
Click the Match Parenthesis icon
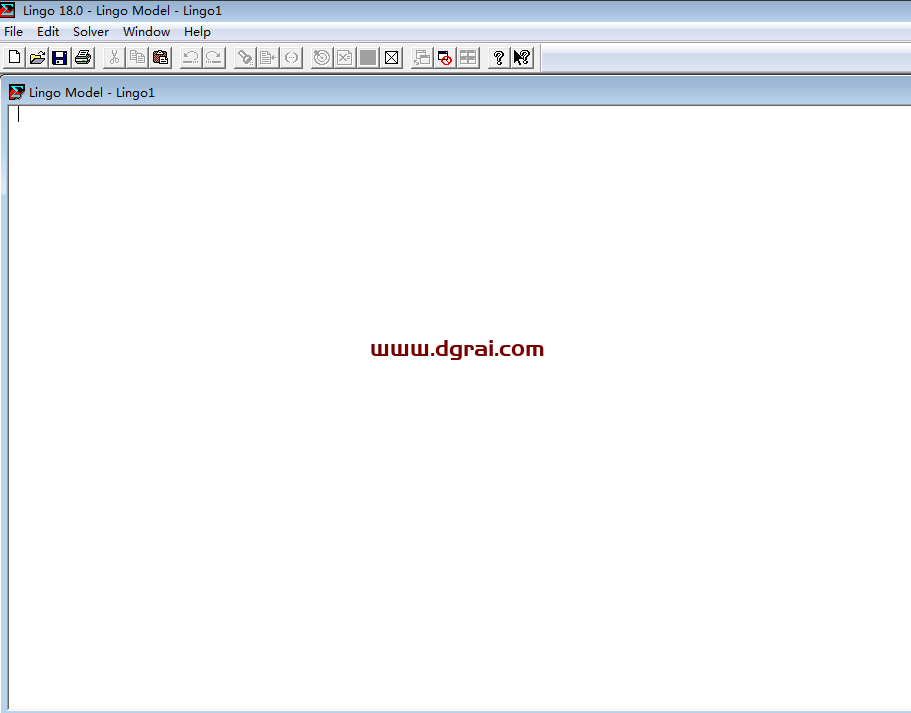coord(292,58)
